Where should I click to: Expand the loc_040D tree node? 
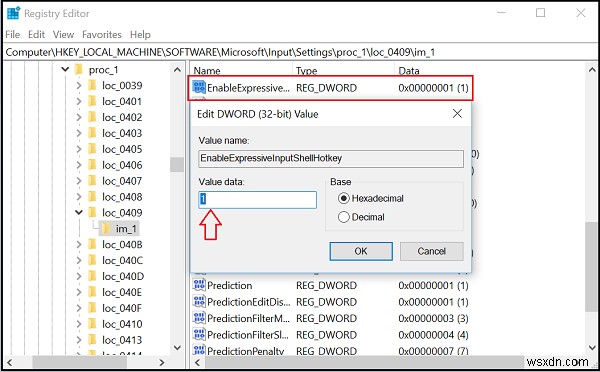[79, 276]
